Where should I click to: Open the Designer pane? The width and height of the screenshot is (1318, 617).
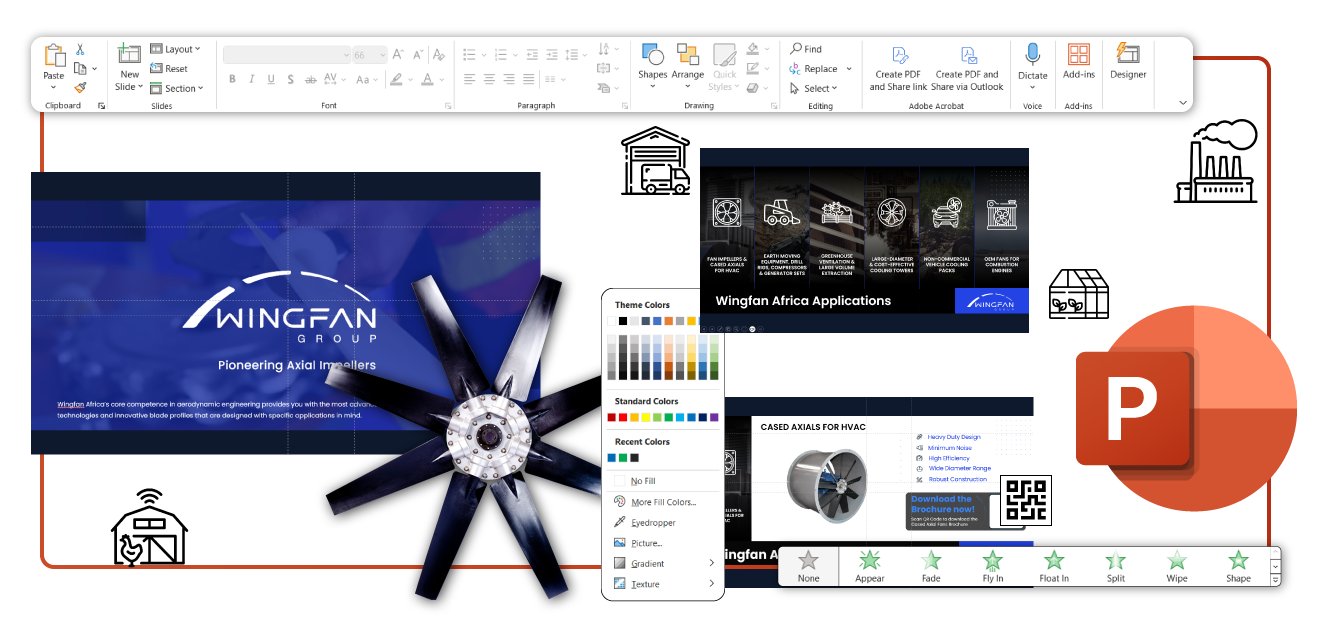click(x=1128, y=61)
